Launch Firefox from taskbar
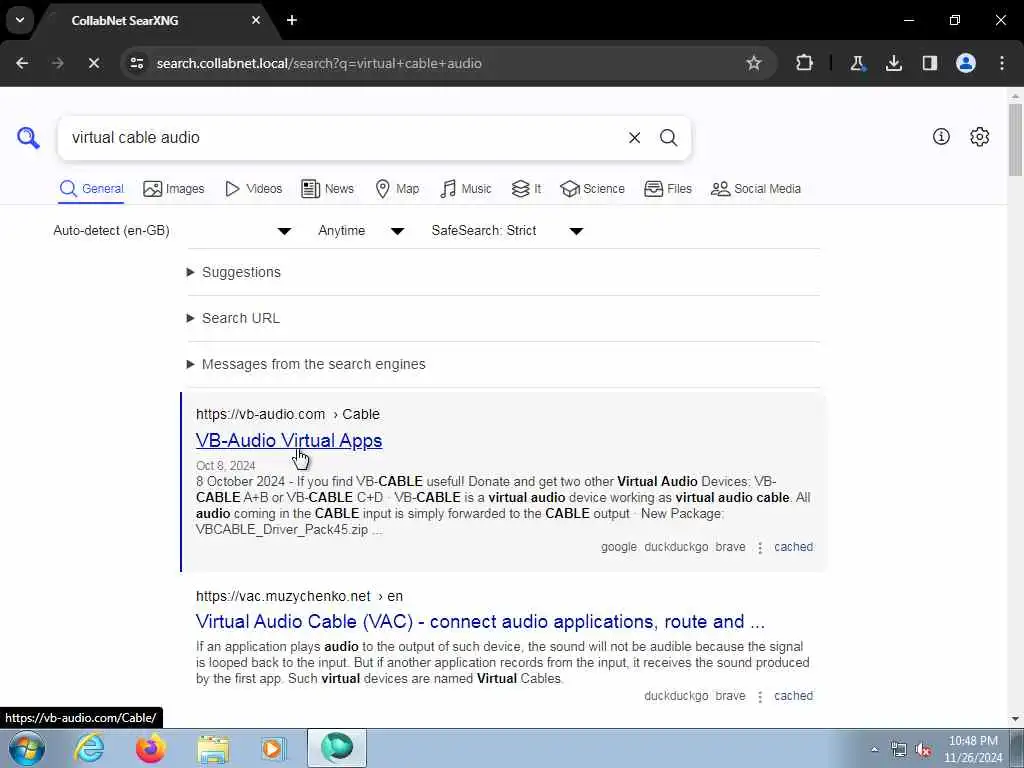This screenshot has width=1024, height=768. [151, 748]
